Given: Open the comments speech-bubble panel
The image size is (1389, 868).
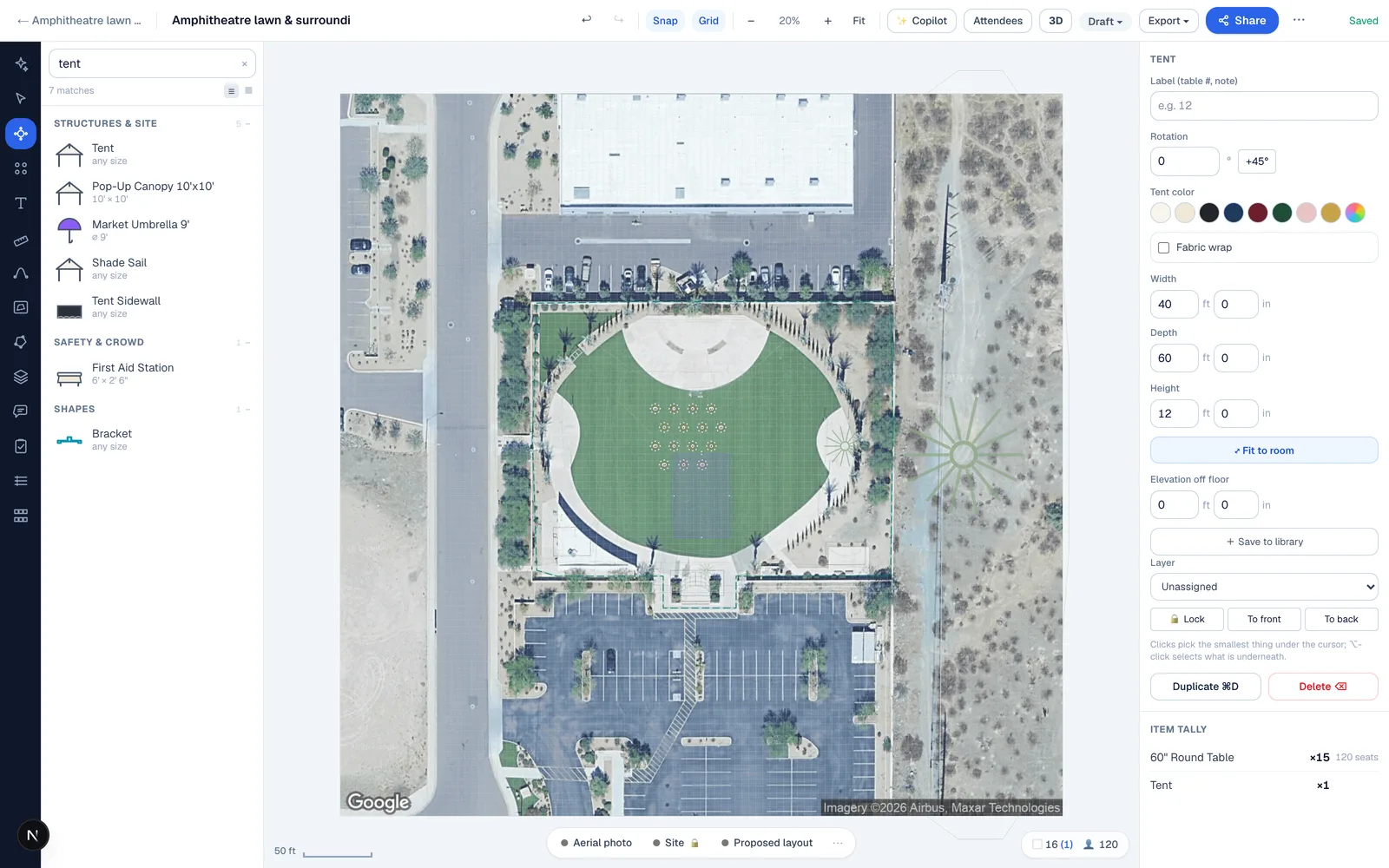Looking at the screenshot, I should (x=21, y=411).
